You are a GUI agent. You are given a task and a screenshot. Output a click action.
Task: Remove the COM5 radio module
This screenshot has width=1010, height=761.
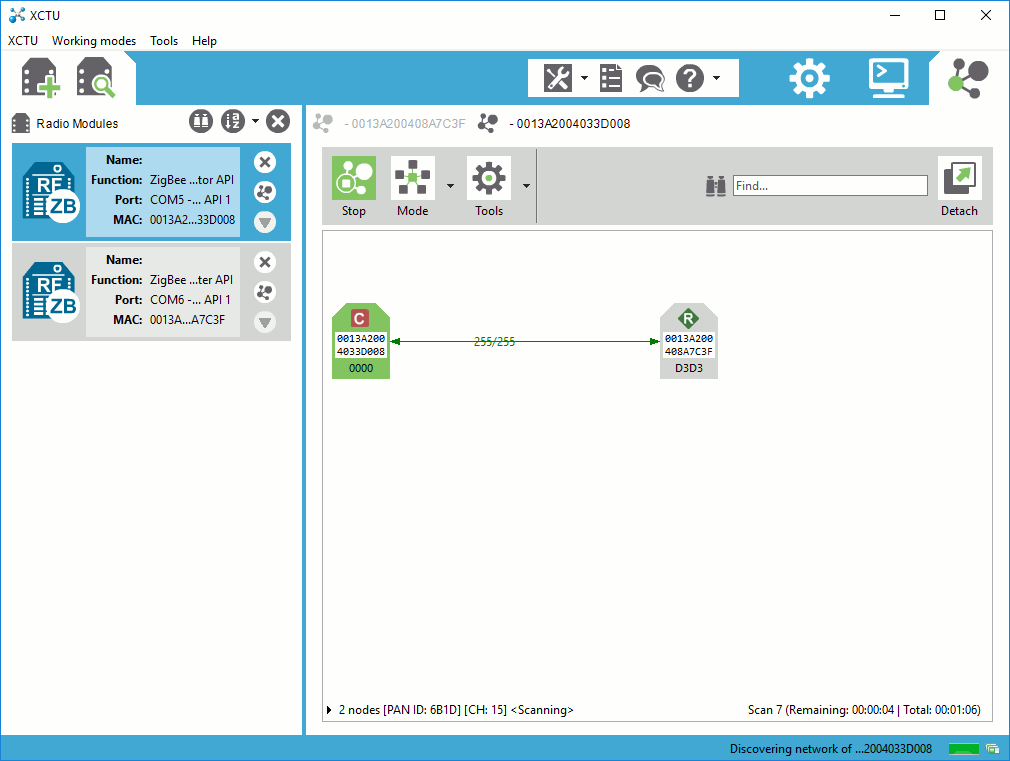pos(265,162)
